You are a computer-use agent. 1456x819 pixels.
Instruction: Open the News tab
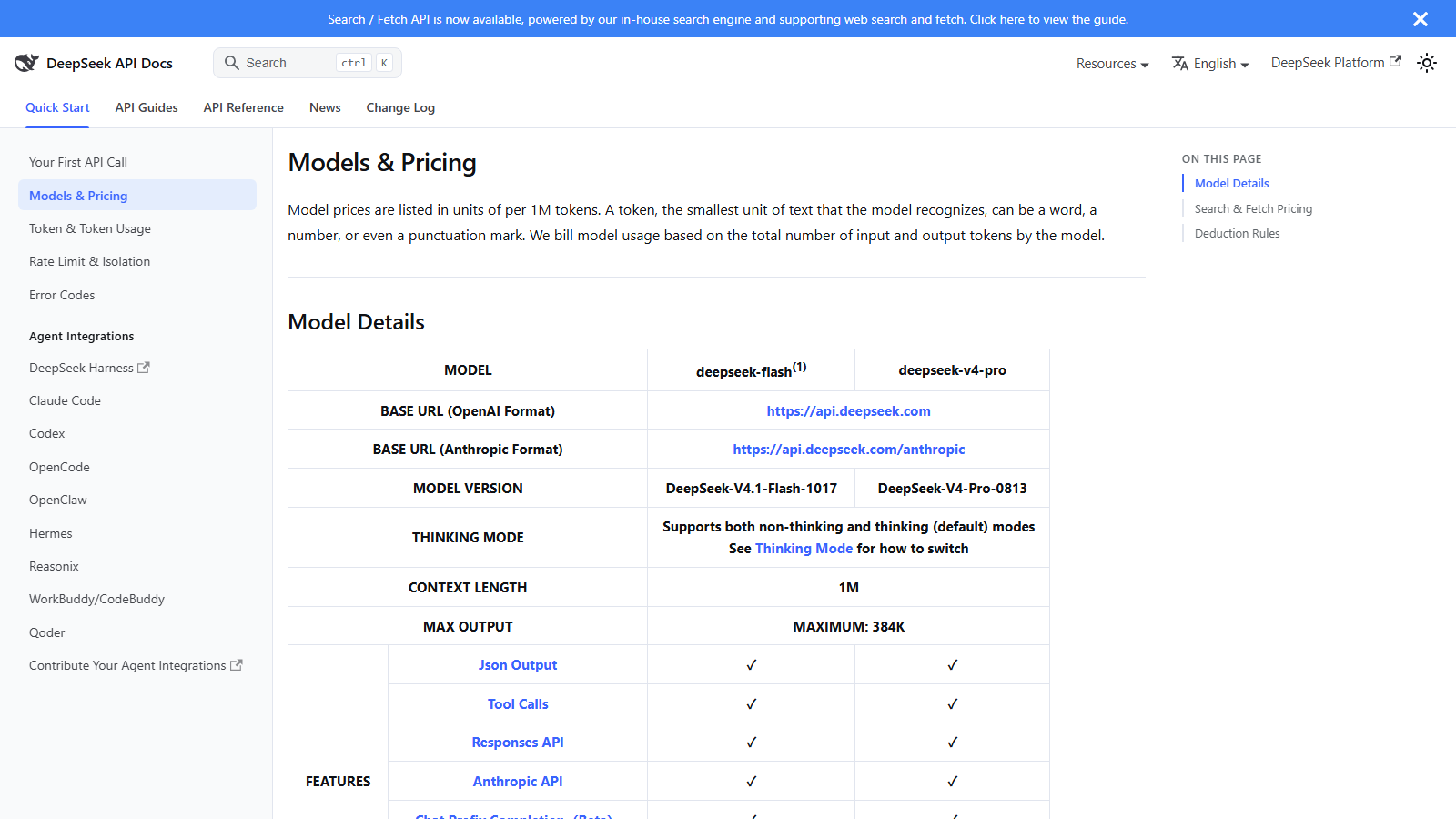pos(325,107)
